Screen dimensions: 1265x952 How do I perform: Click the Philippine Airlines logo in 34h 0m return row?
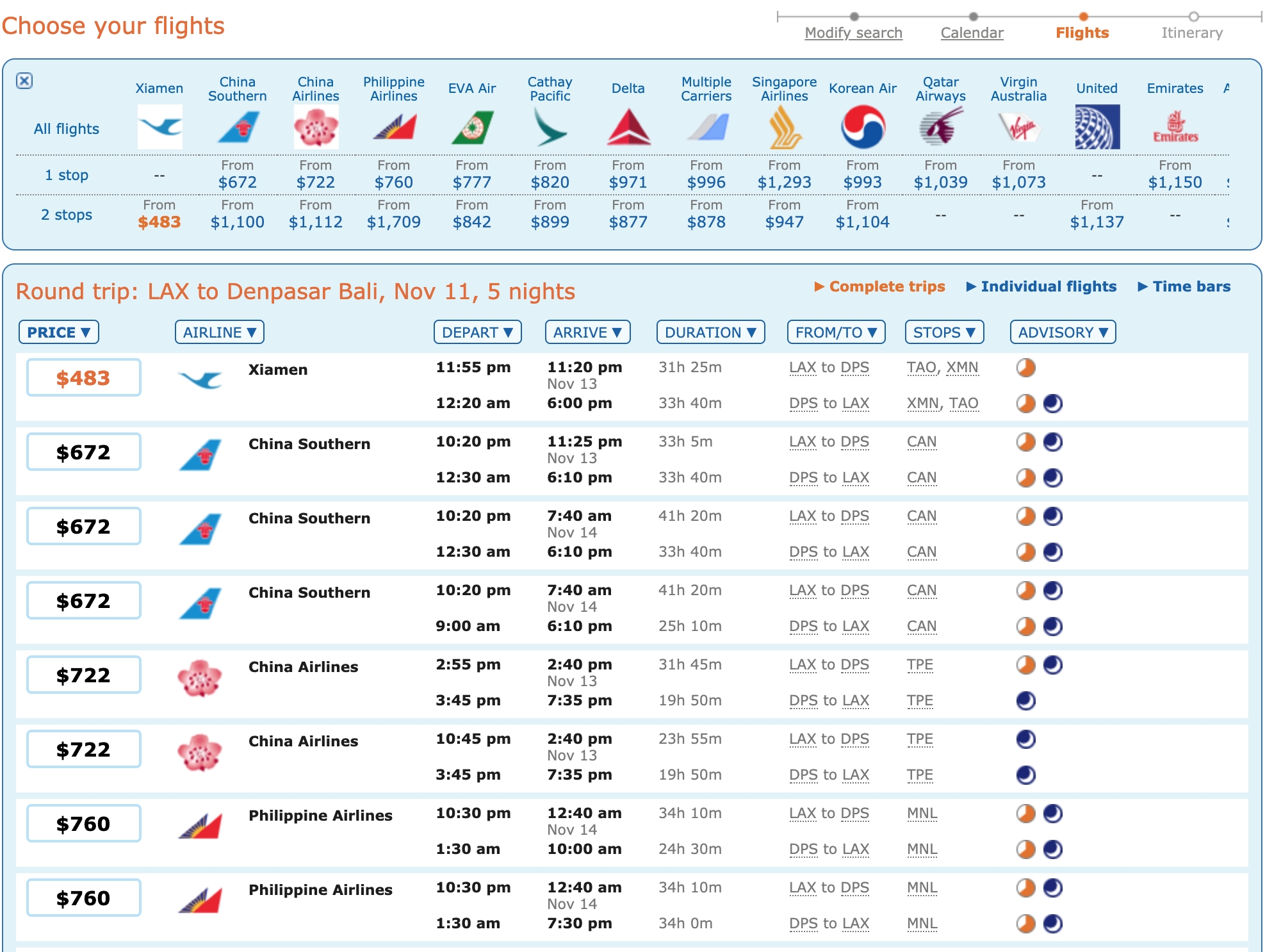(x=200, y=901)
